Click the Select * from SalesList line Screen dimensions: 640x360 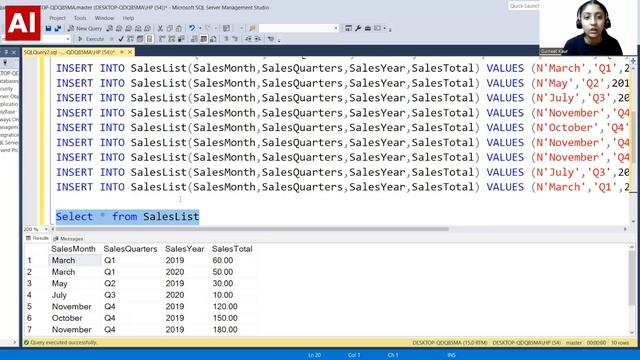point(127,217)
